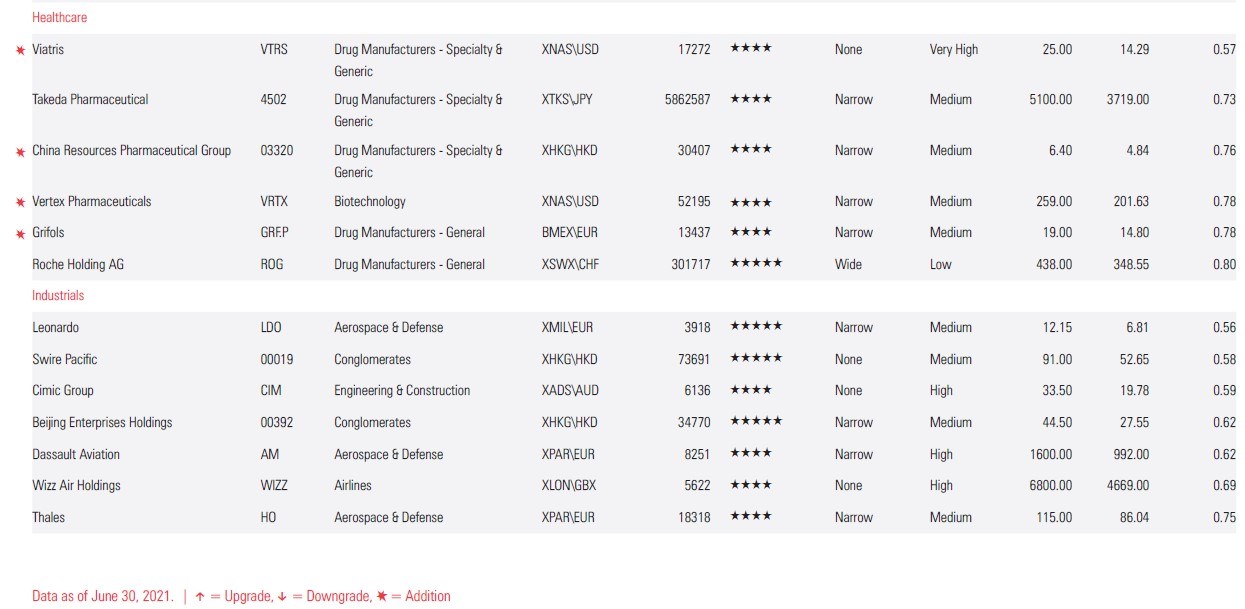1245x609 pixels.
Task: Click the Thales company name
Action: 48,518
